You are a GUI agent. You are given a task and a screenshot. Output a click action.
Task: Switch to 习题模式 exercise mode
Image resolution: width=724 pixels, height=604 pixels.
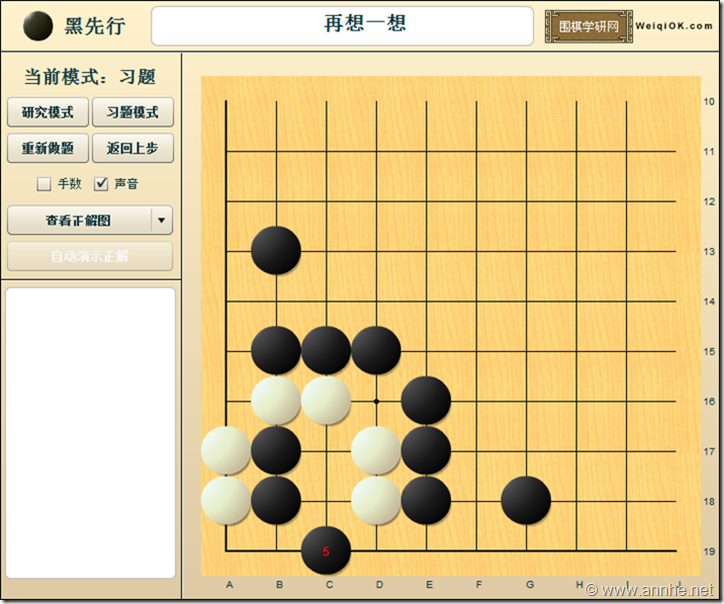(x=133, y=112)
